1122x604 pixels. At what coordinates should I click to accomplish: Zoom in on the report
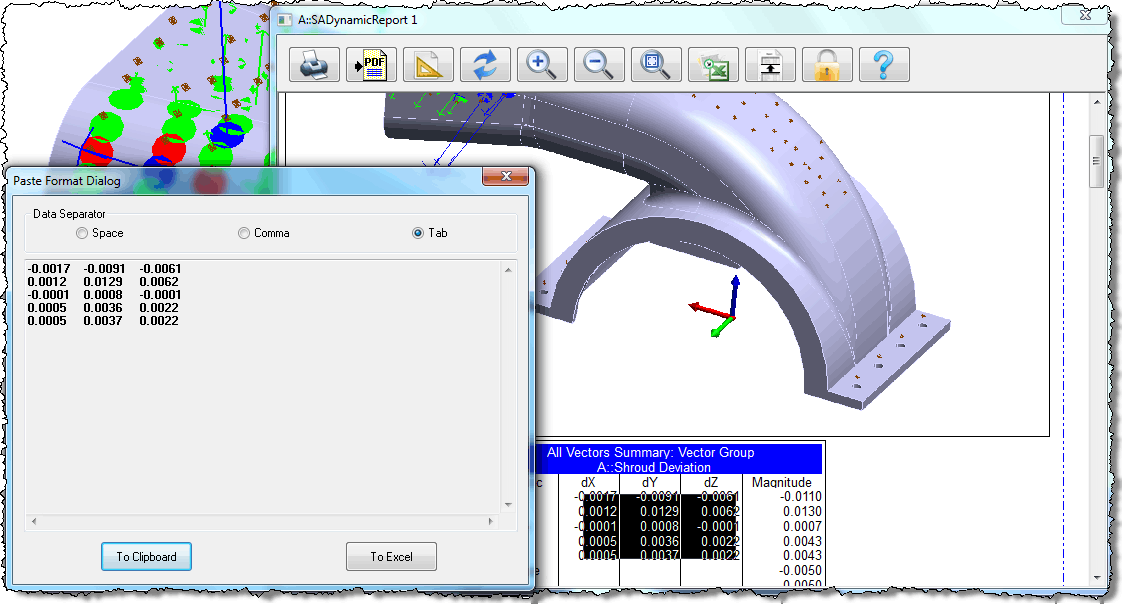pos(542,64)
